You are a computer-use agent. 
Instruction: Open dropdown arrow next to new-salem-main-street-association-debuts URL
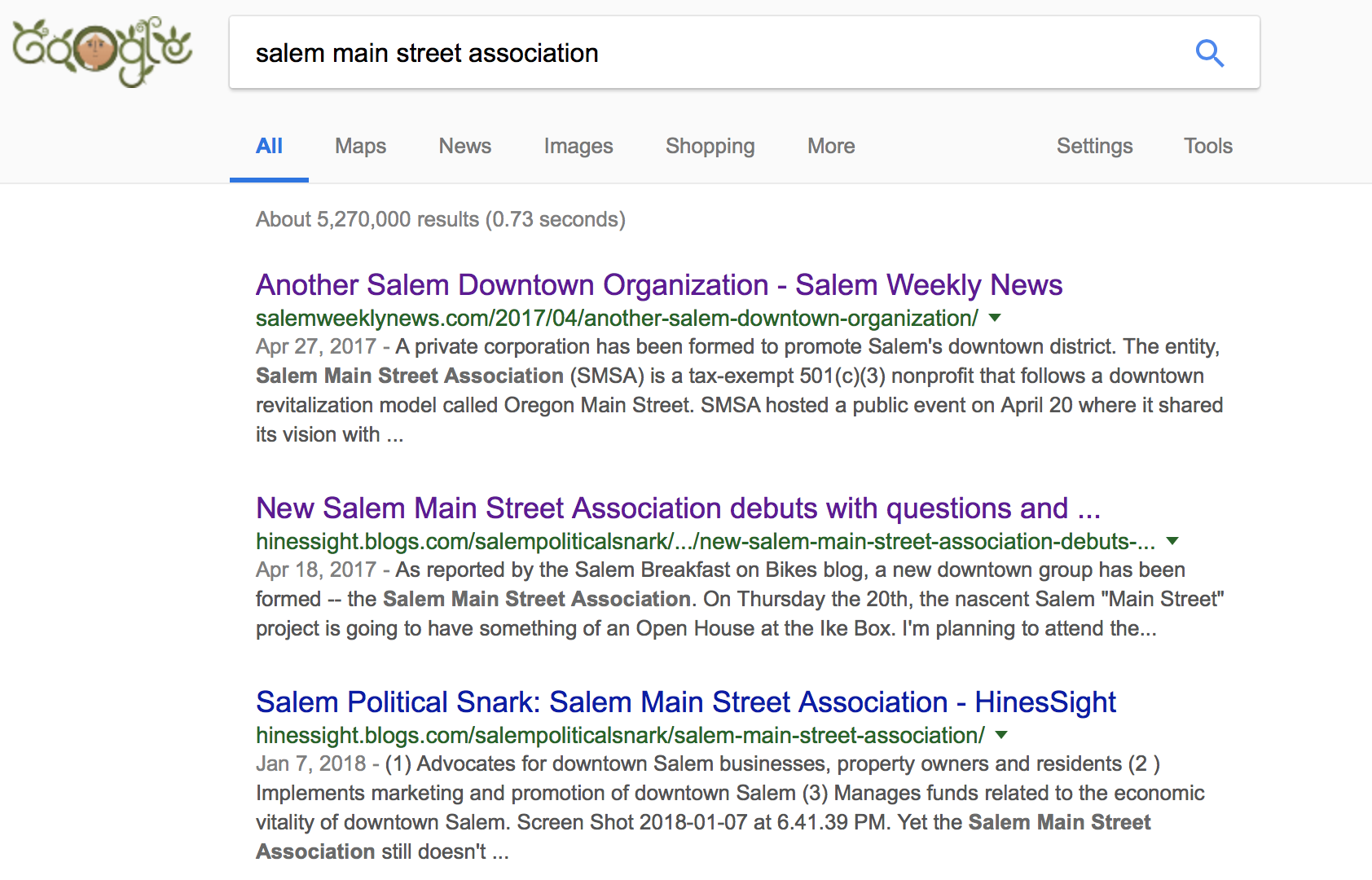coord(1172,541)
